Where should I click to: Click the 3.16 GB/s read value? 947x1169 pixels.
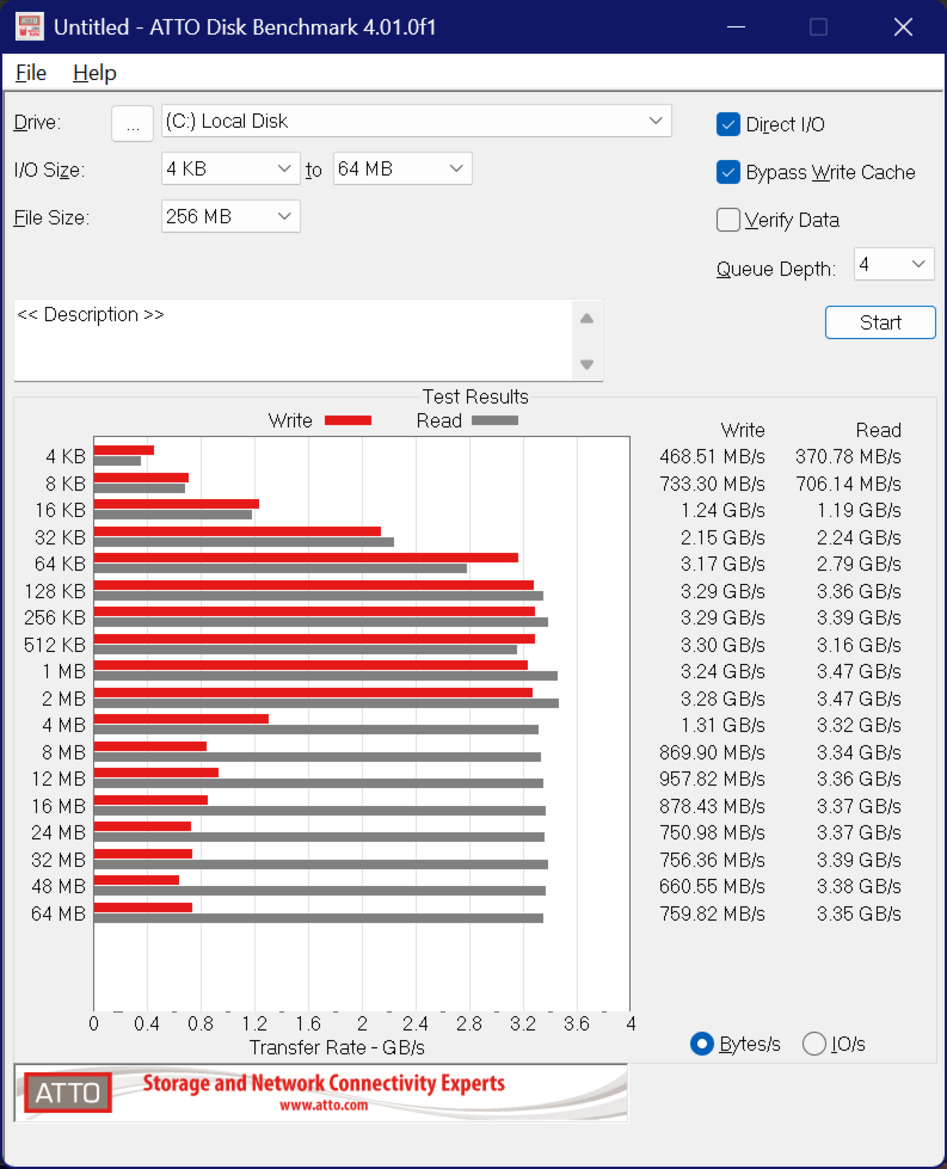click(x=859, y=645)
